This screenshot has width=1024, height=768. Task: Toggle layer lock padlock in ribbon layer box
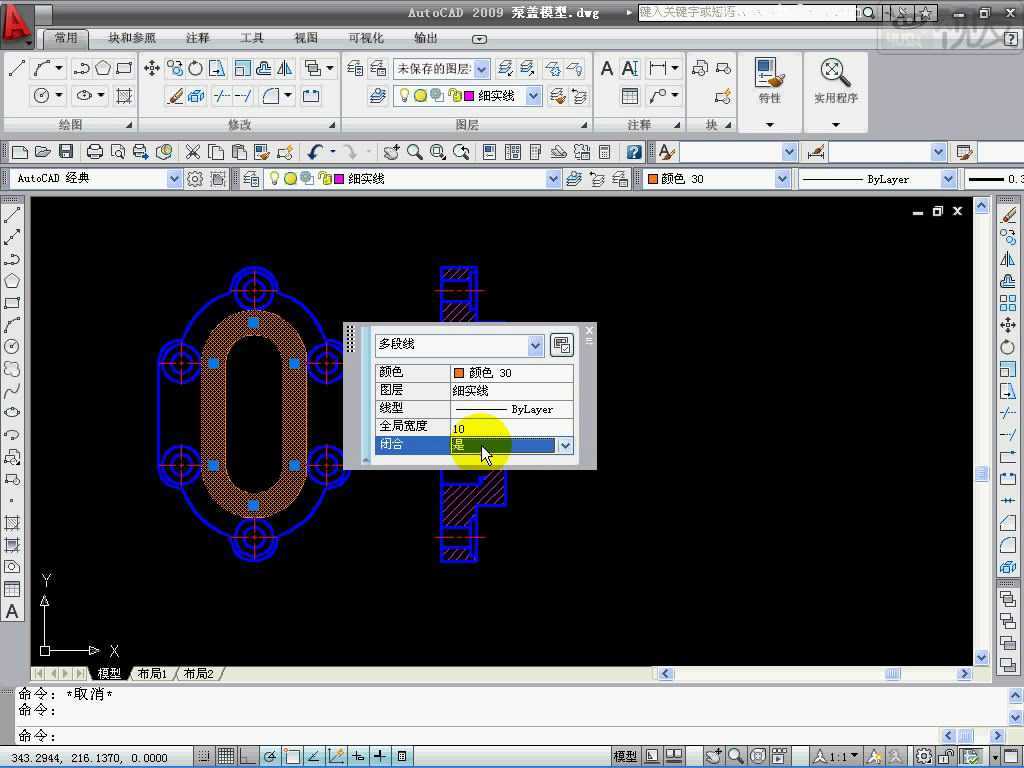455,96
